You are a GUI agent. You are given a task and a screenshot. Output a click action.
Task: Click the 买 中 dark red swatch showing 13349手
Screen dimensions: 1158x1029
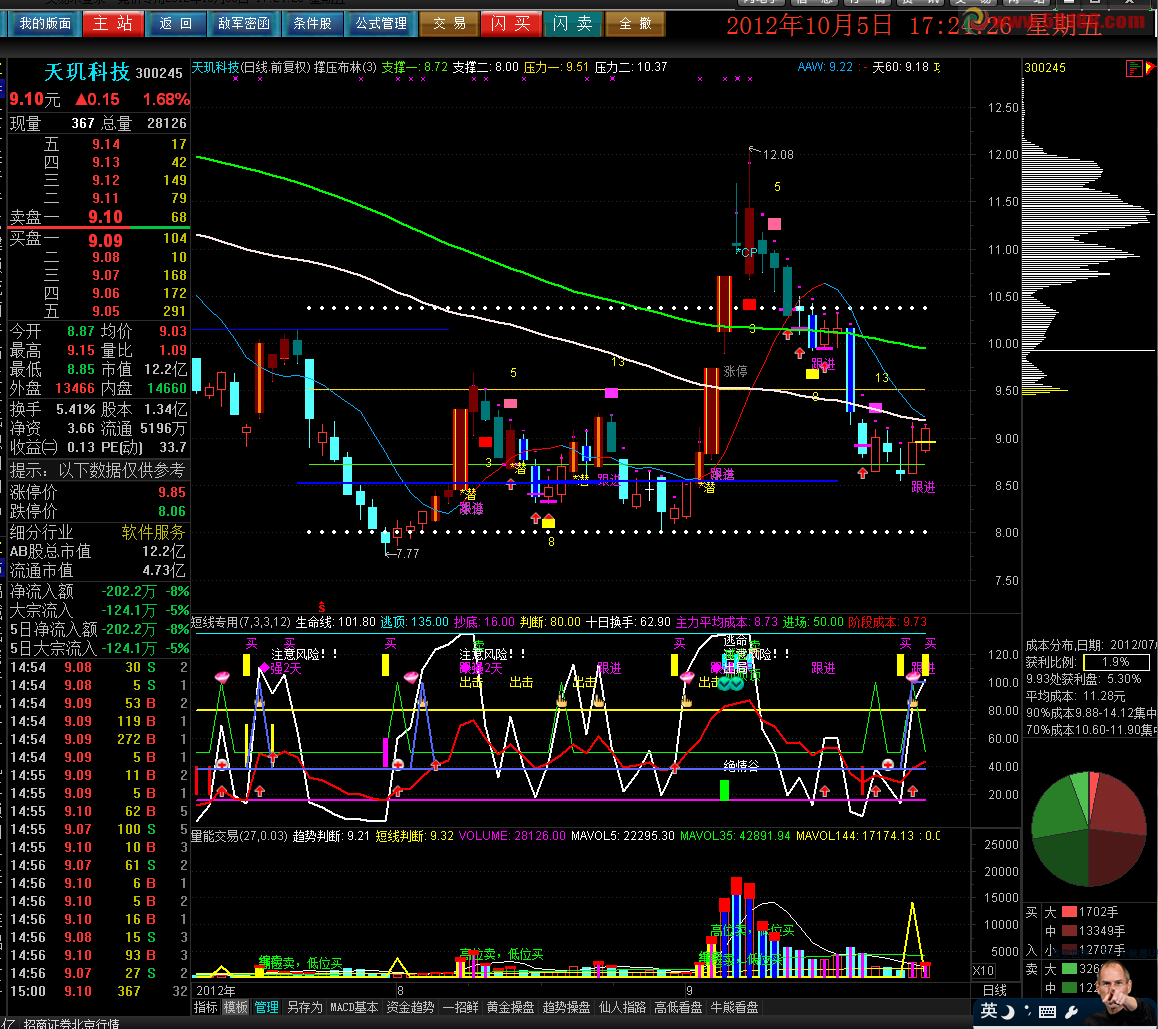pyautogui.click(x=1069, y=931)
